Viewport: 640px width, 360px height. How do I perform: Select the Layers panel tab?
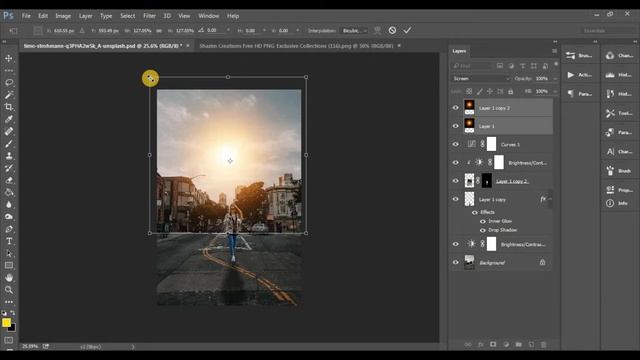pyautogui.click(x=459, y=51)
